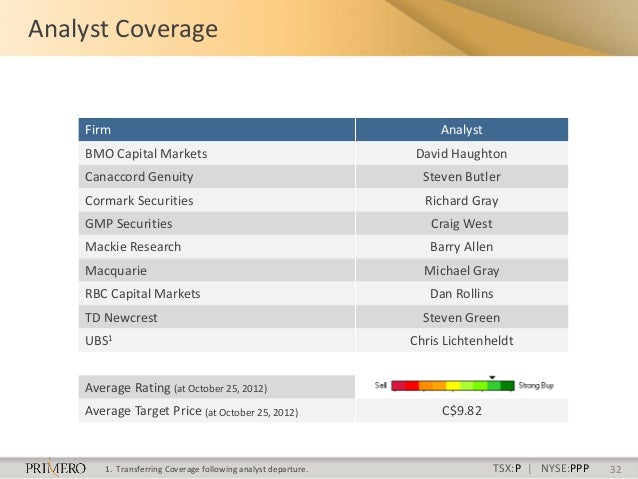This screenshot has width=638, height=479.
Task: Click the C$9.82 target price value
Action: (x=461, y=410)
